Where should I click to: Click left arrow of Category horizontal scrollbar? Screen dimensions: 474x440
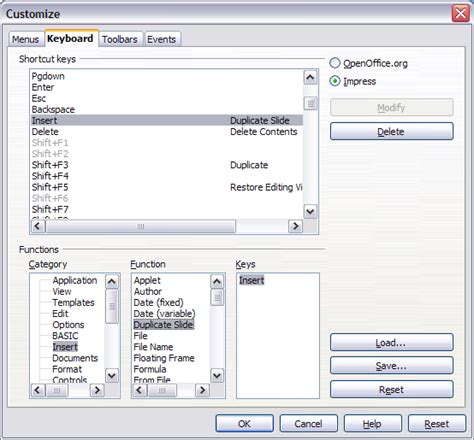38,390
